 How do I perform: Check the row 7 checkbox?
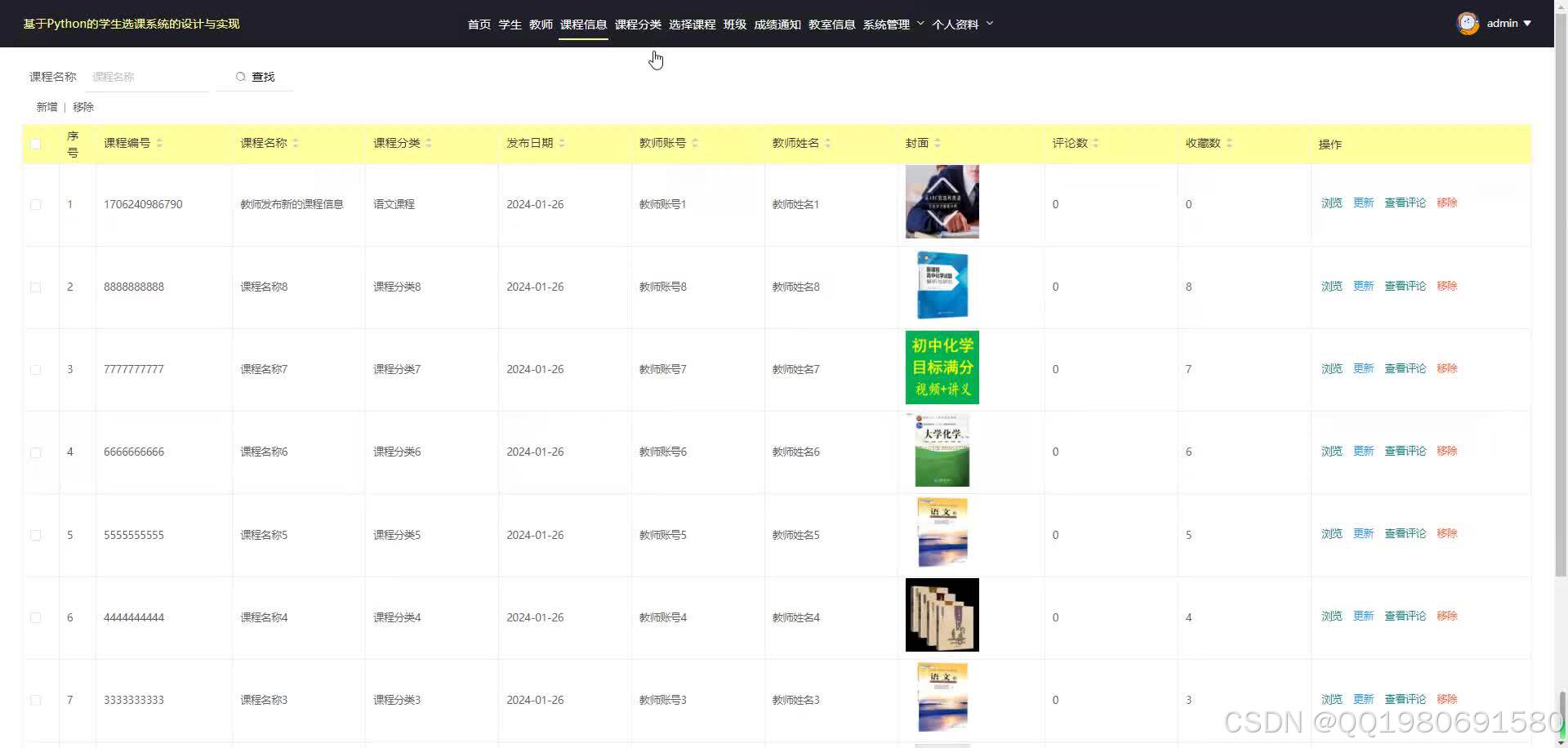(35, 700)
